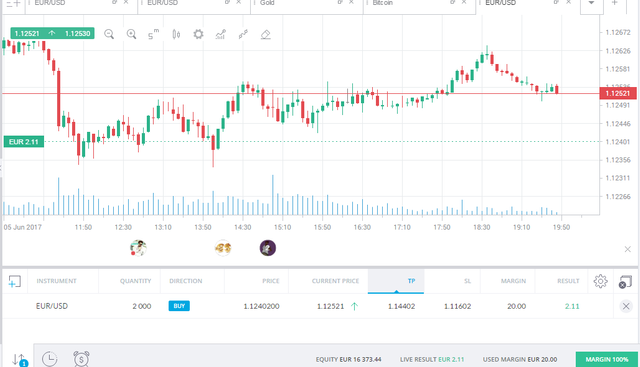Image resolution: width=640 pixels, height=367 pixels.
Task: Click LIVE RESULT EUR 2.11 status
Action: click(x=432, y=360)
